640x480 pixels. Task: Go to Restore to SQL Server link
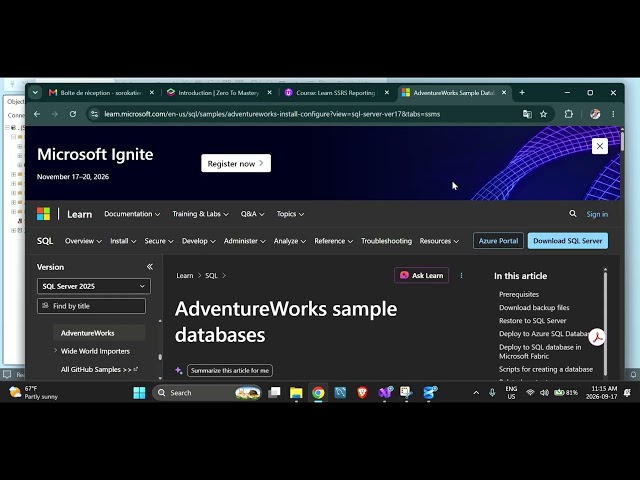coord(532,320)
